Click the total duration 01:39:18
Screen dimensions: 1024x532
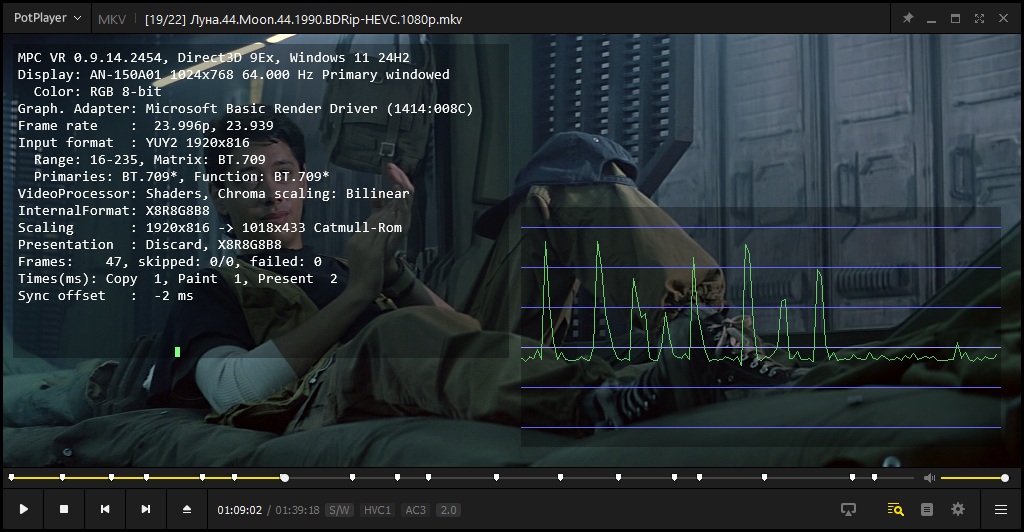click(x=297, y=510)
